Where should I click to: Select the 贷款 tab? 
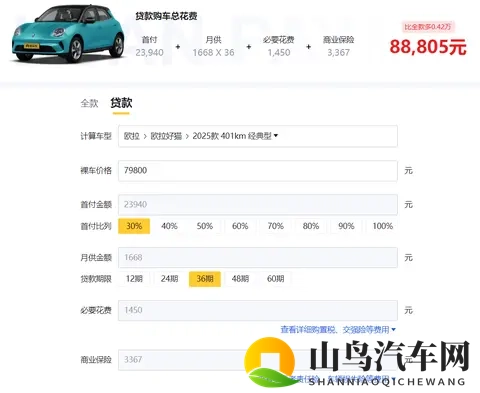point(121,103)
